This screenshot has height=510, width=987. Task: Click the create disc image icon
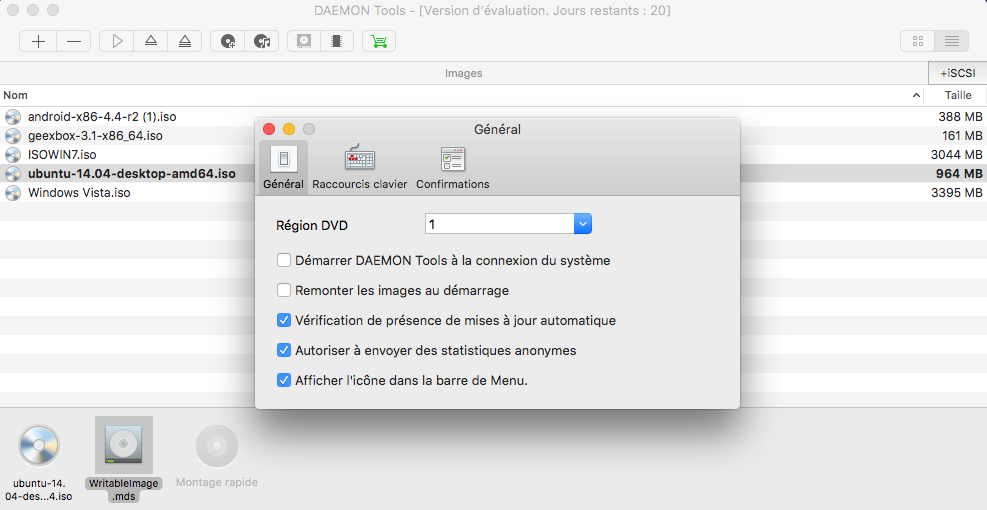click(x=228, y=42)
